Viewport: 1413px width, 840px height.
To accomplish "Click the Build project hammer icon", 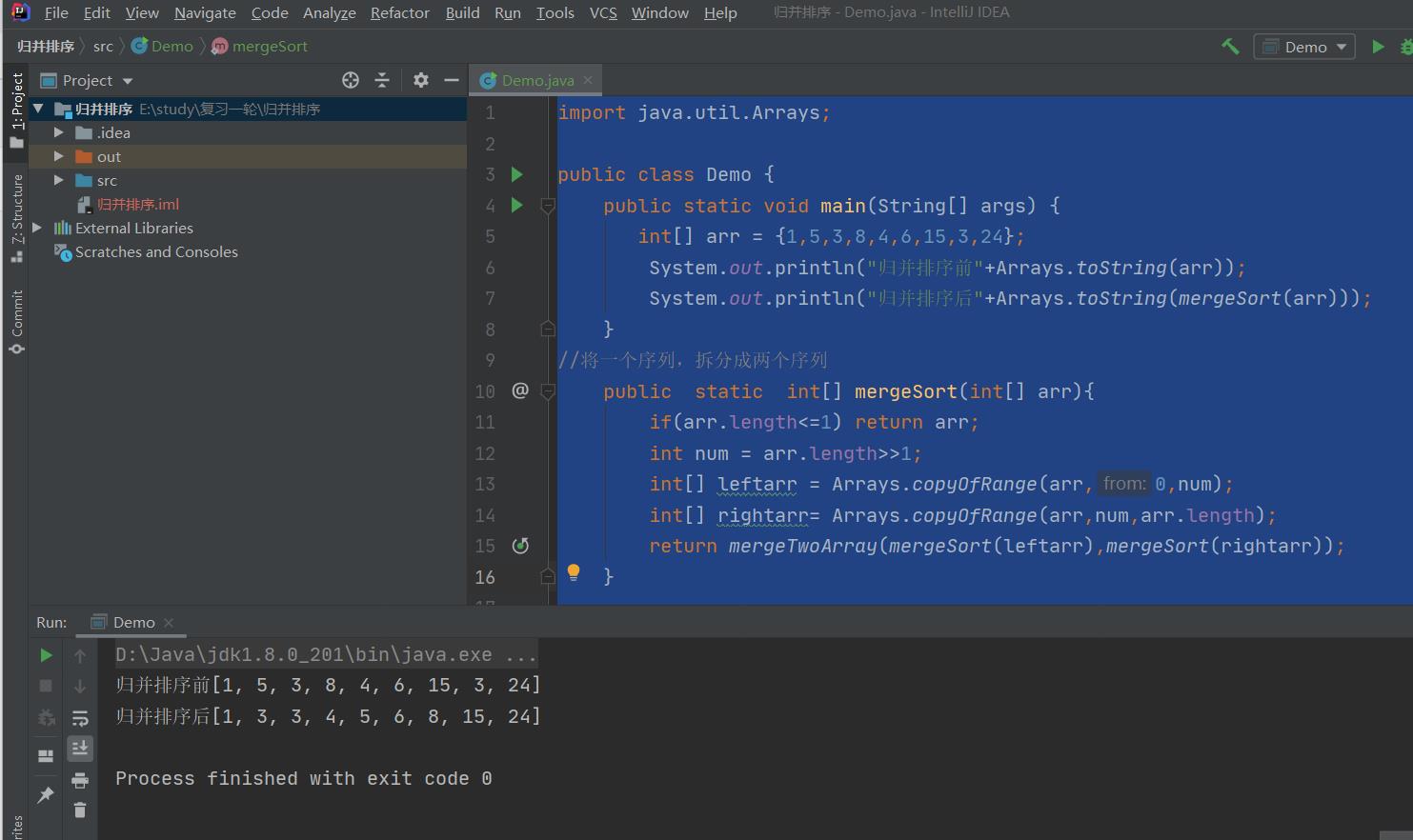I will (x=1230, y=46).
